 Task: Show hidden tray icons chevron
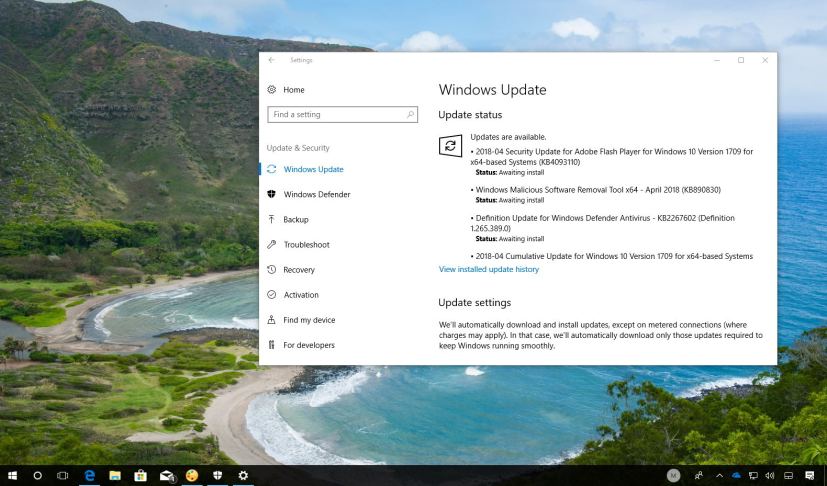[719, 475]
